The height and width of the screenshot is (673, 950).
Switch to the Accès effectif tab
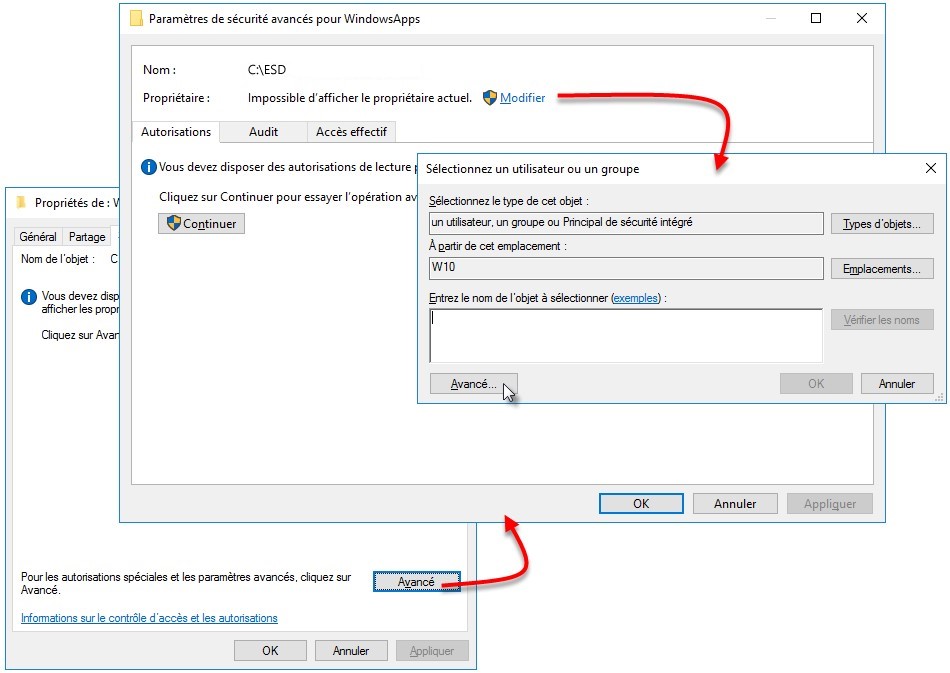(x=351, y=131)
